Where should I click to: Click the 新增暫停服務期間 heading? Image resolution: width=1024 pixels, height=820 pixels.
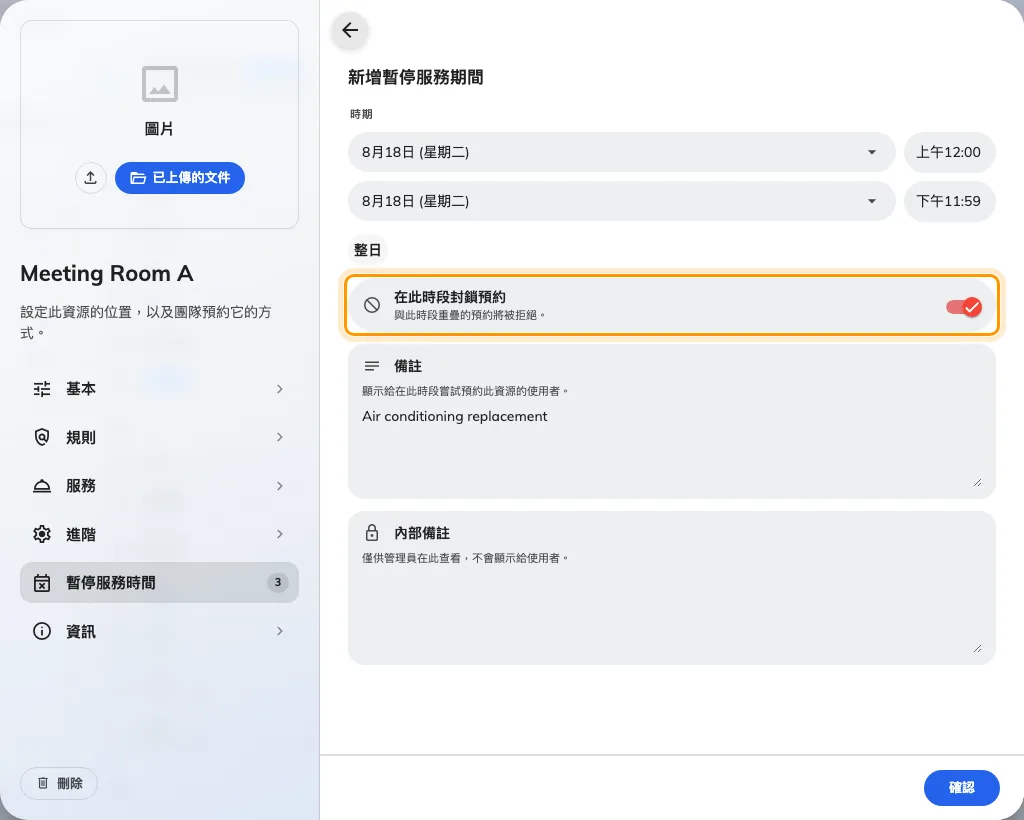[415, 78]
